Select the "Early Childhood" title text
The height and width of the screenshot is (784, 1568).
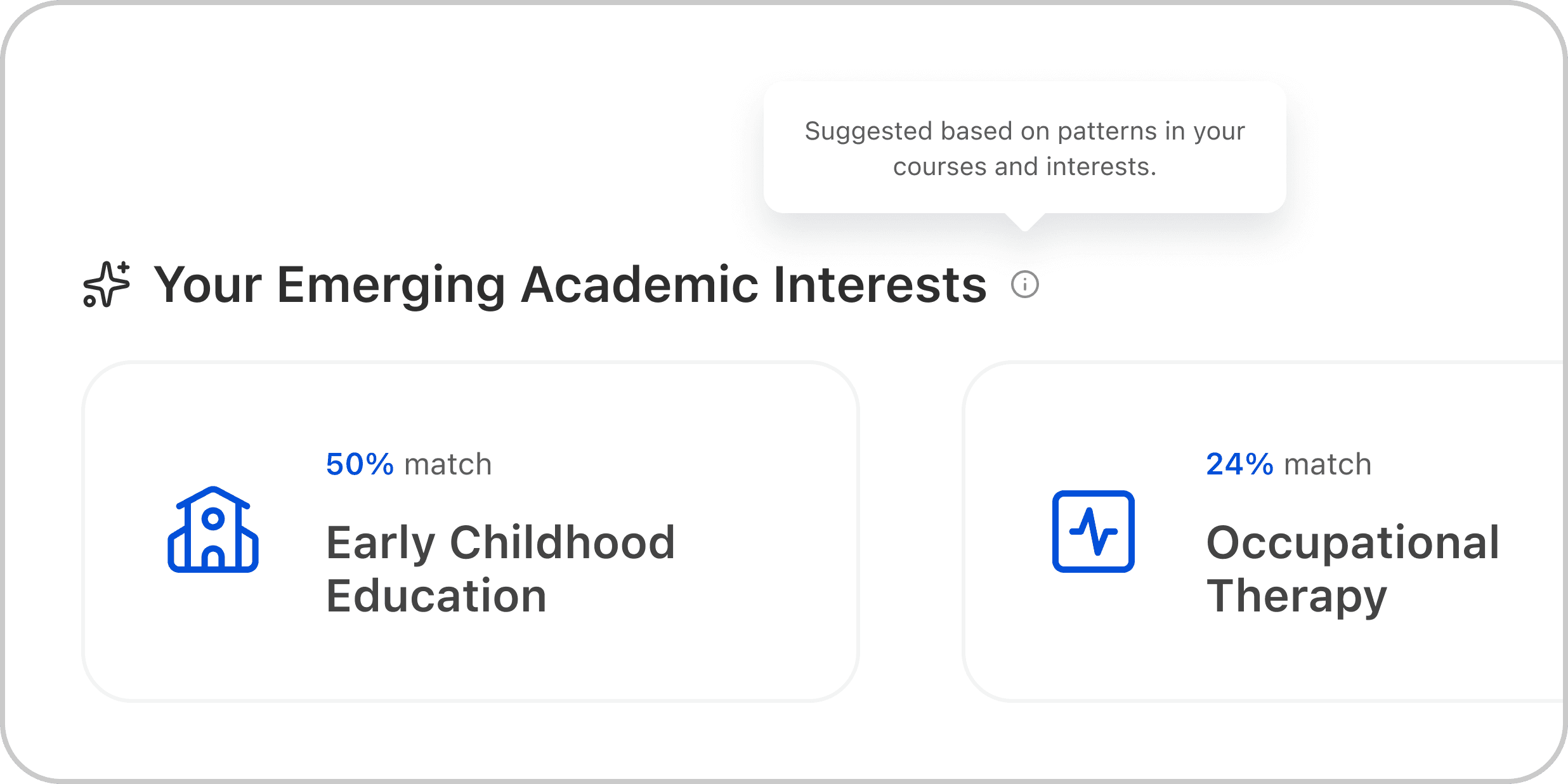(500, 543)
